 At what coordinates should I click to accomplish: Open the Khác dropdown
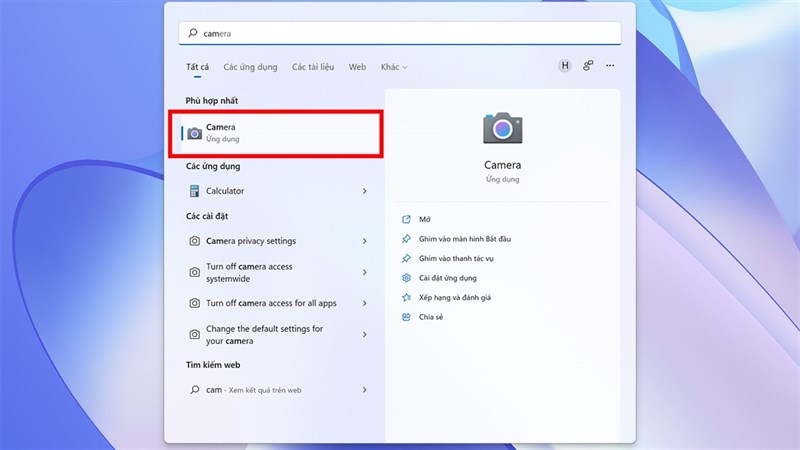coord(394,67)
